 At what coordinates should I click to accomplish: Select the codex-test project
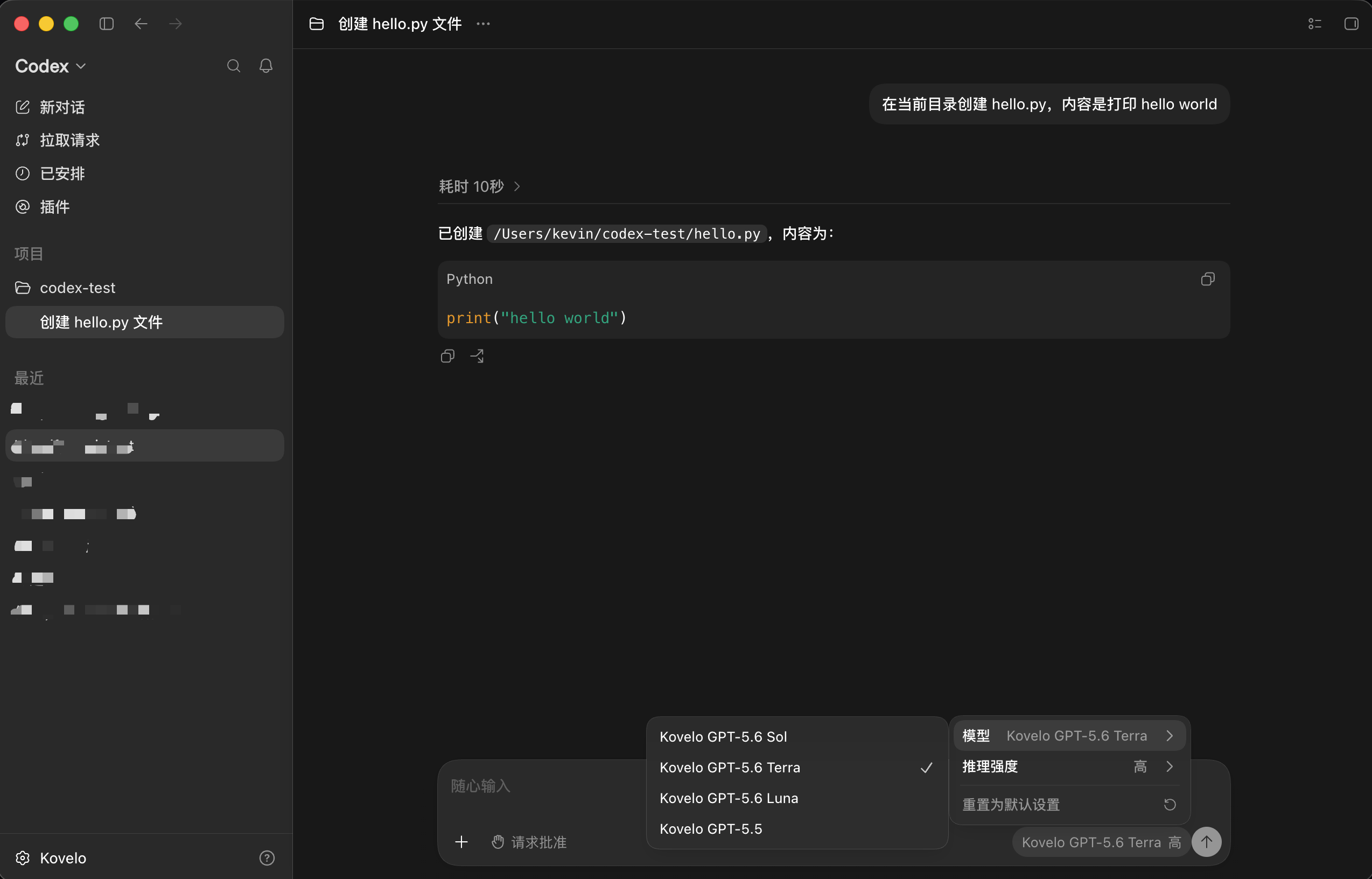[x=145, y=288]
